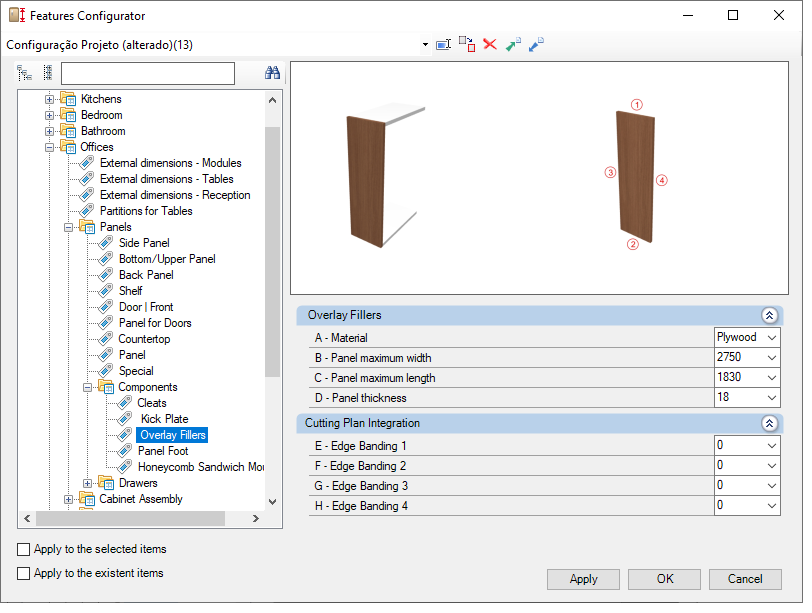This screenshot has width=812, height=613.
Task: Expand the Bathroom tree node
Action: point(49,131)
